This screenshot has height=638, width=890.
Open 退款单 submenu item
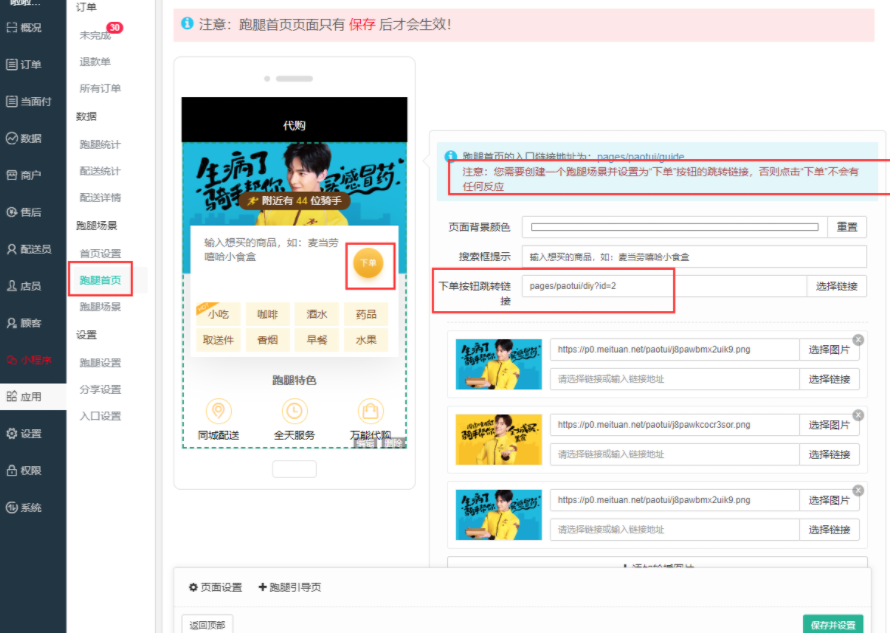click(x=95, y=61)
